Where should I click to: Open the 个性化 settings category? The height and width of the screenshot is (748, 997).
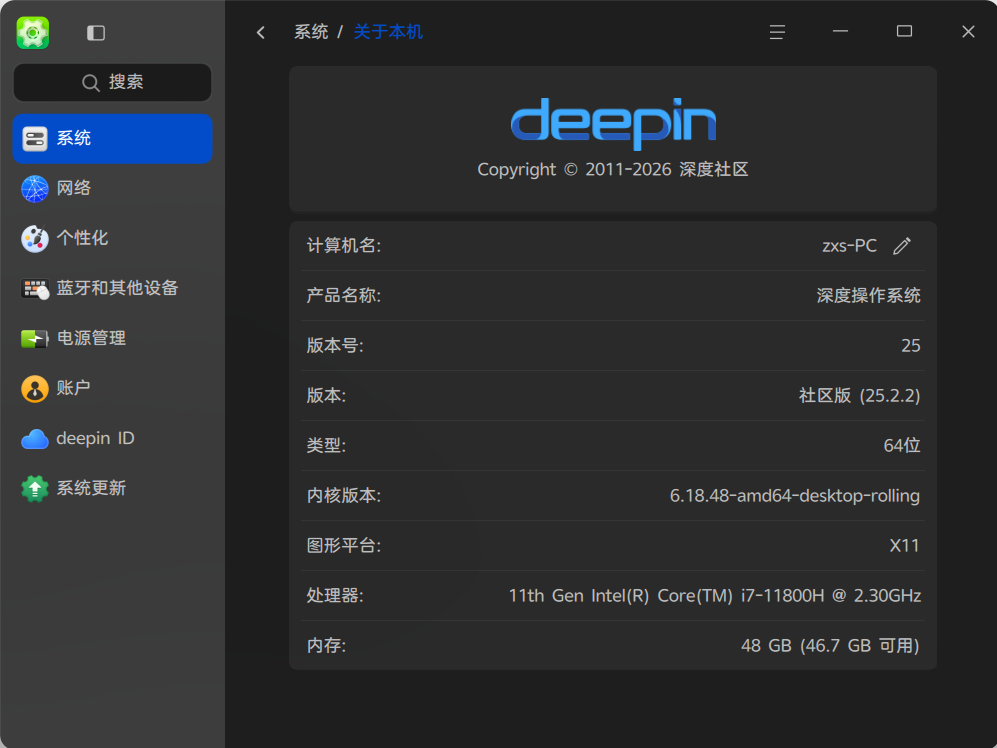click(113, 239)
